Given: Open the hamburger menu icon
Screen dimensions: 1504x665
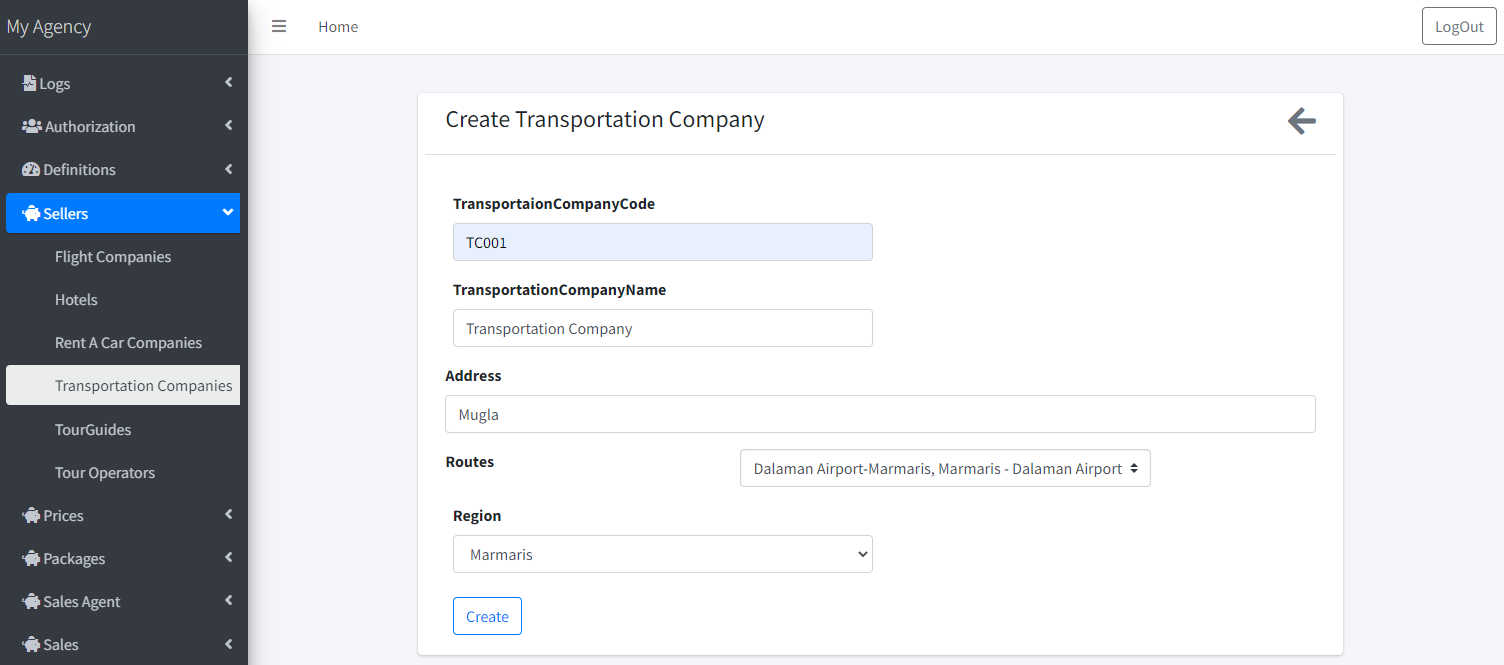Looking at the screenshot, I should click(278, 26).
